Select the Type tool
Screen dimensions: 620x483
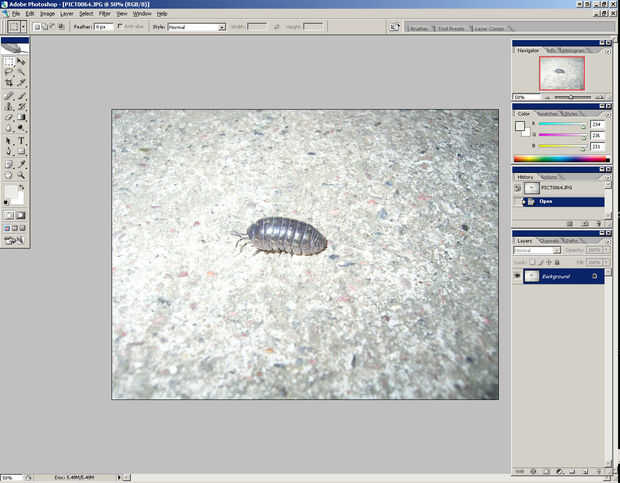point(21,141)
